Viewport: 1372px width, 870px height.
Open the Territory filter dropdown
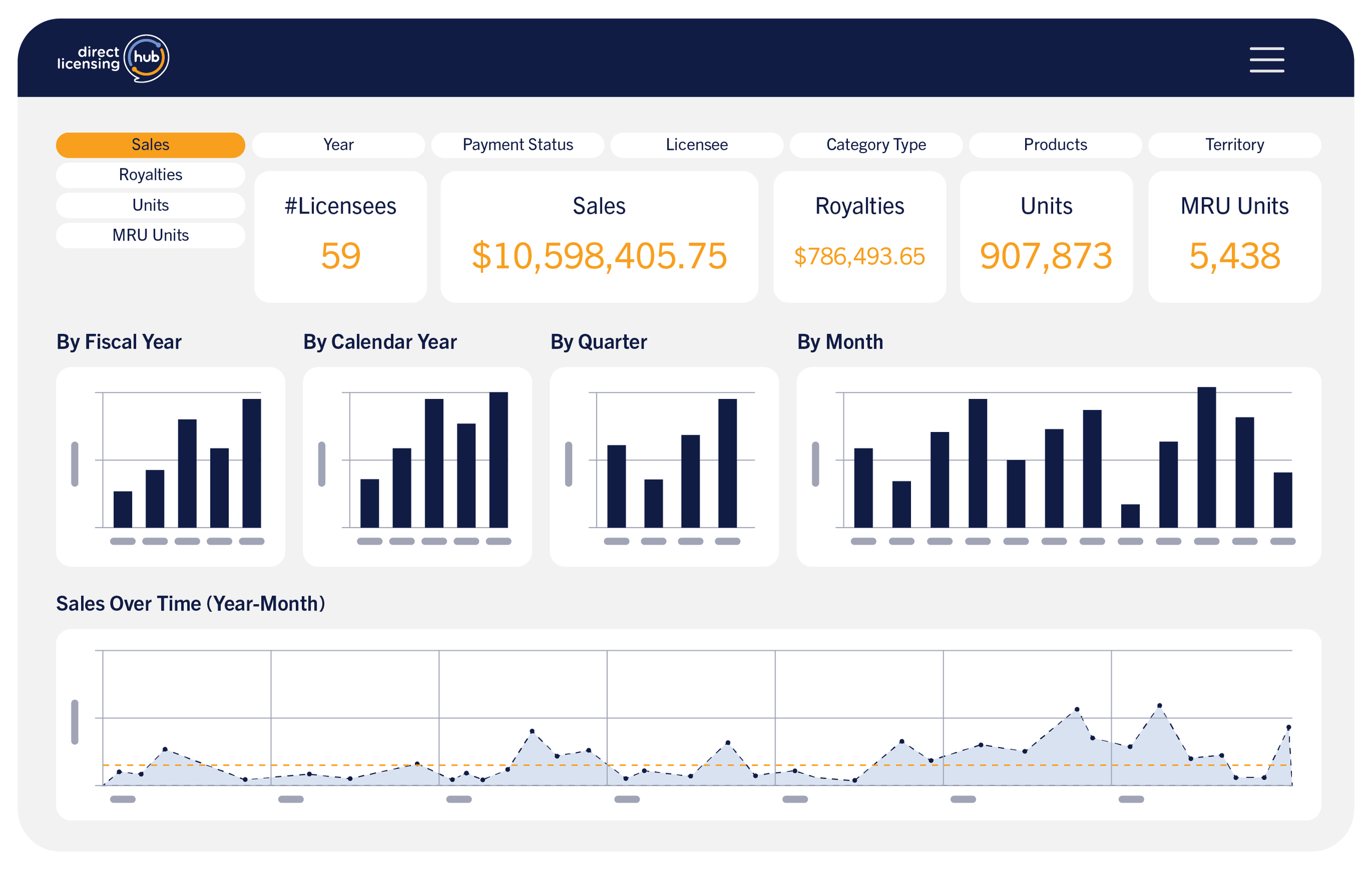[x=1234, y=145]
